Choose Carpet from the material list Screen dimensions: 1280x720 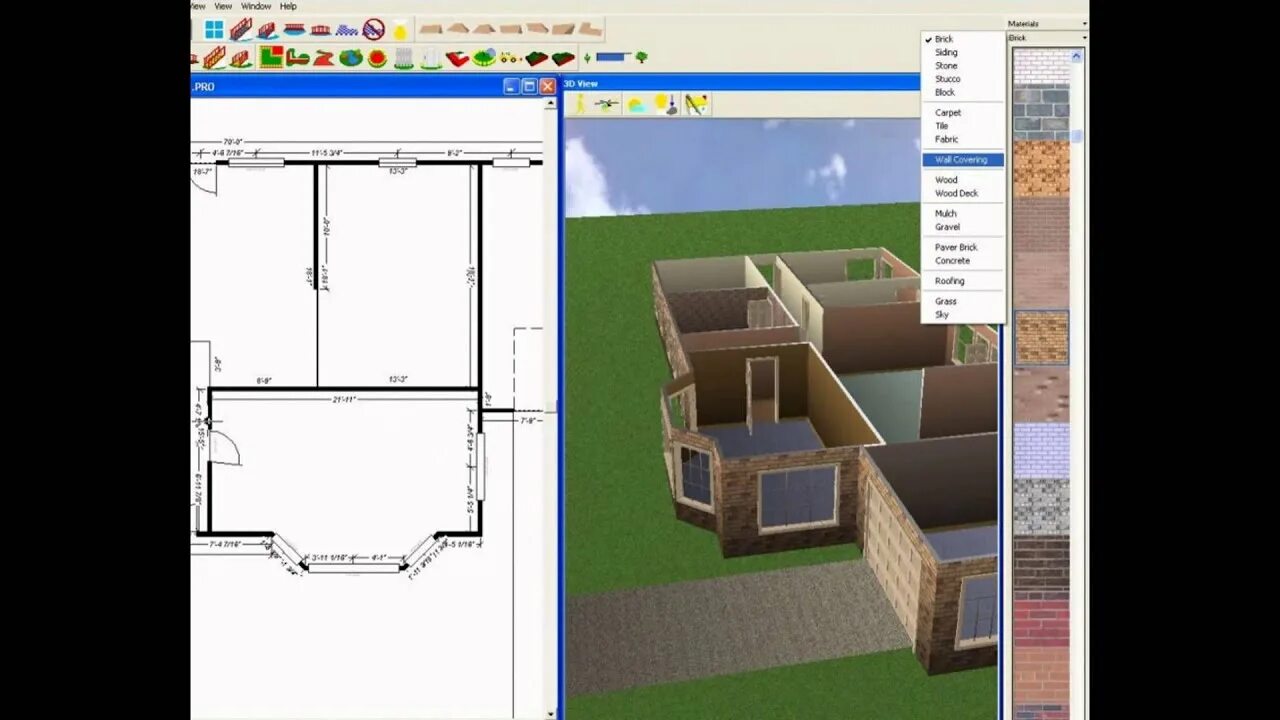[948, 113]
